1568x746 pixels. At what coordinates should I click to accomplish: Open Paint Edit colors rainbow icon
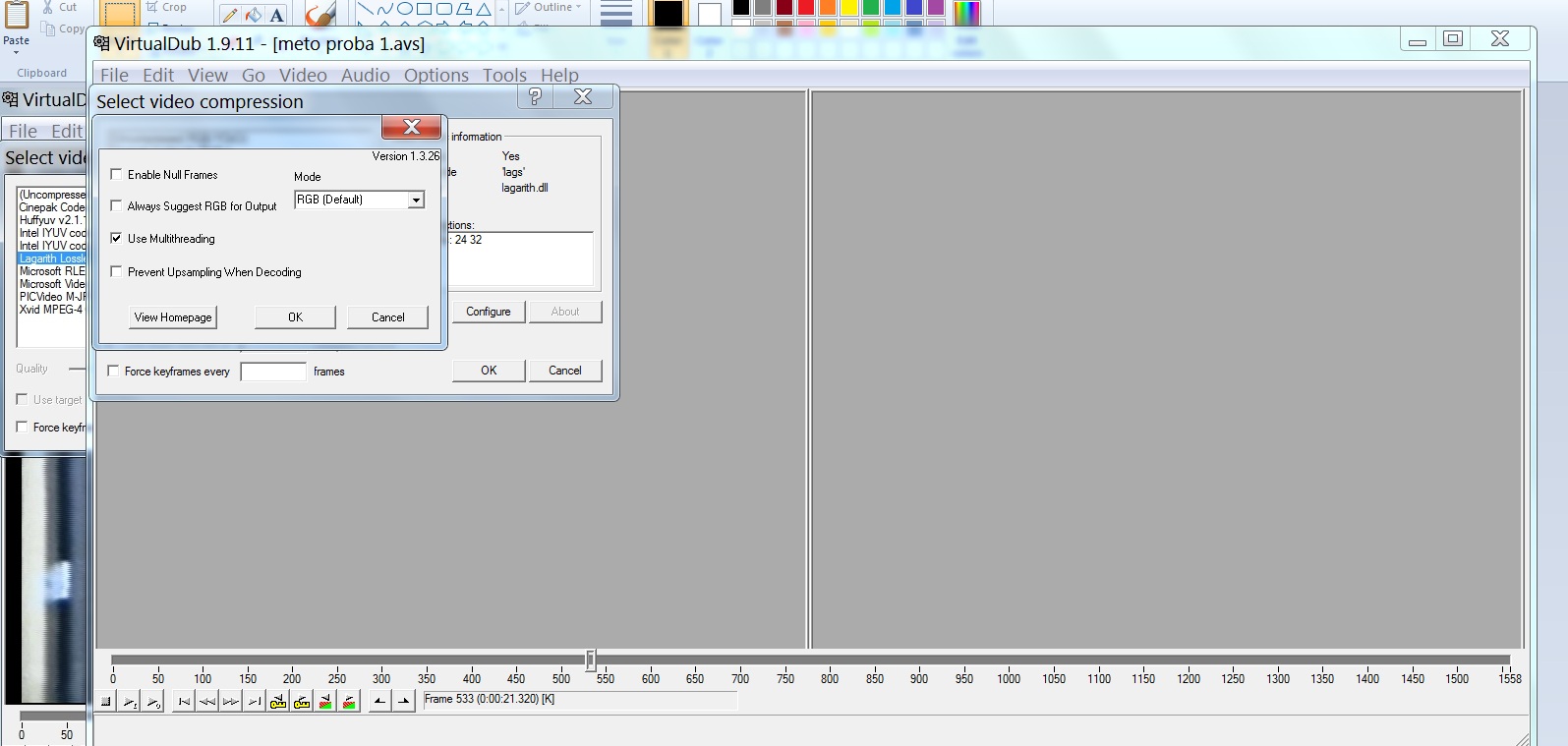pyautogui.click(x=966, y=14)
